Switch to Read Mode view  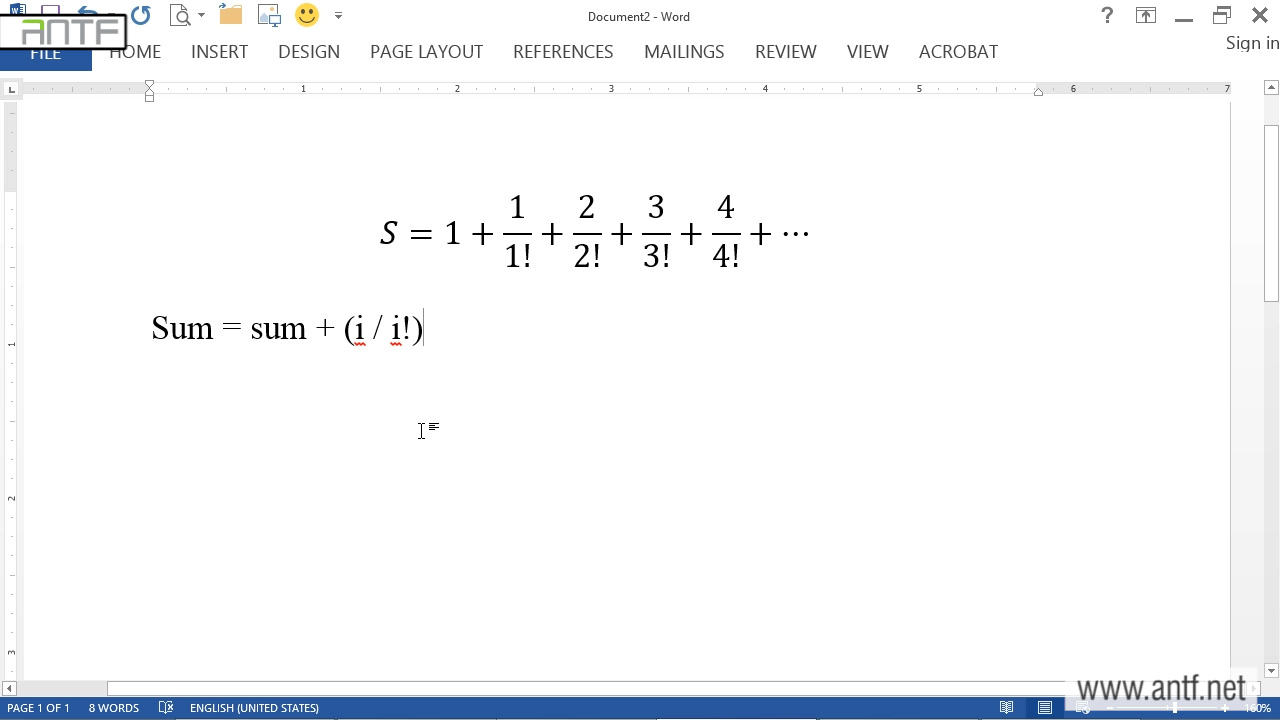point(1007,708)
